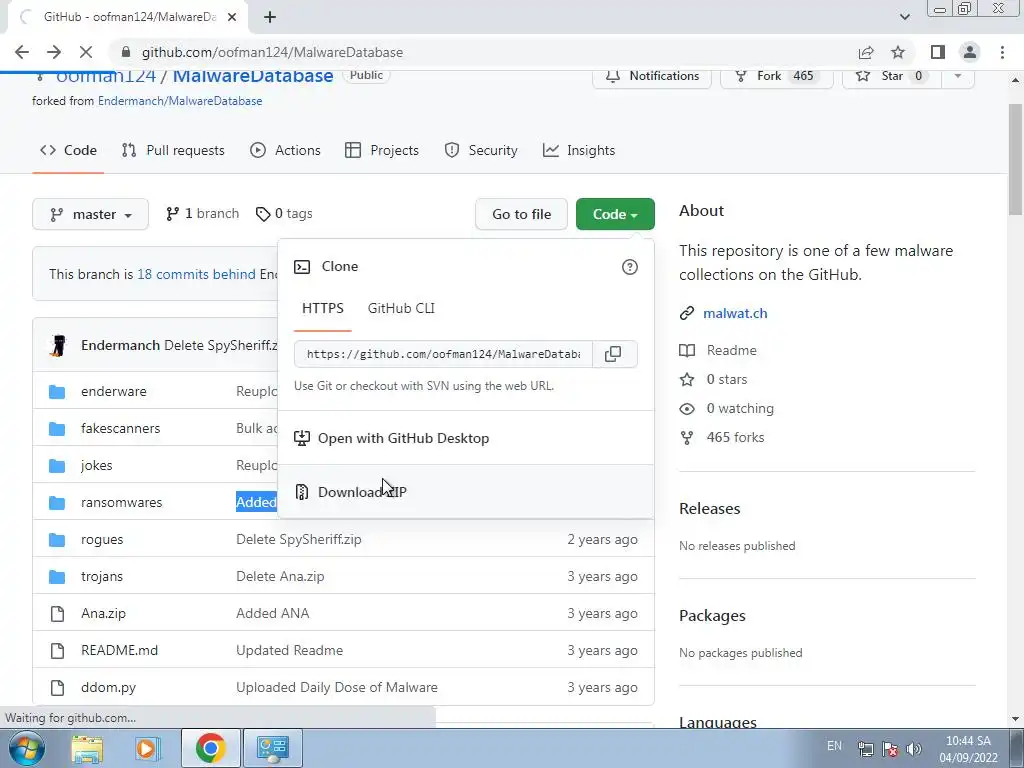Switch to the GitHub CLI clone tab
1024x768 pixels.
coord(401,308)
